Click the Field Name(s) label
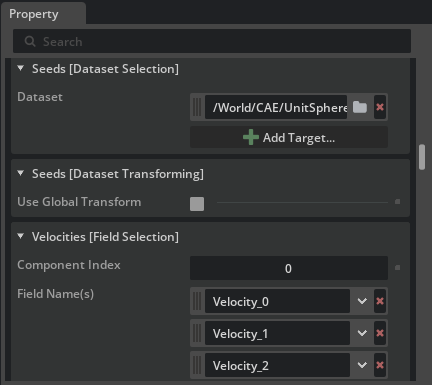Image resolution: width=432 pixels, height=385 pixels. click(x=55, y=294)
